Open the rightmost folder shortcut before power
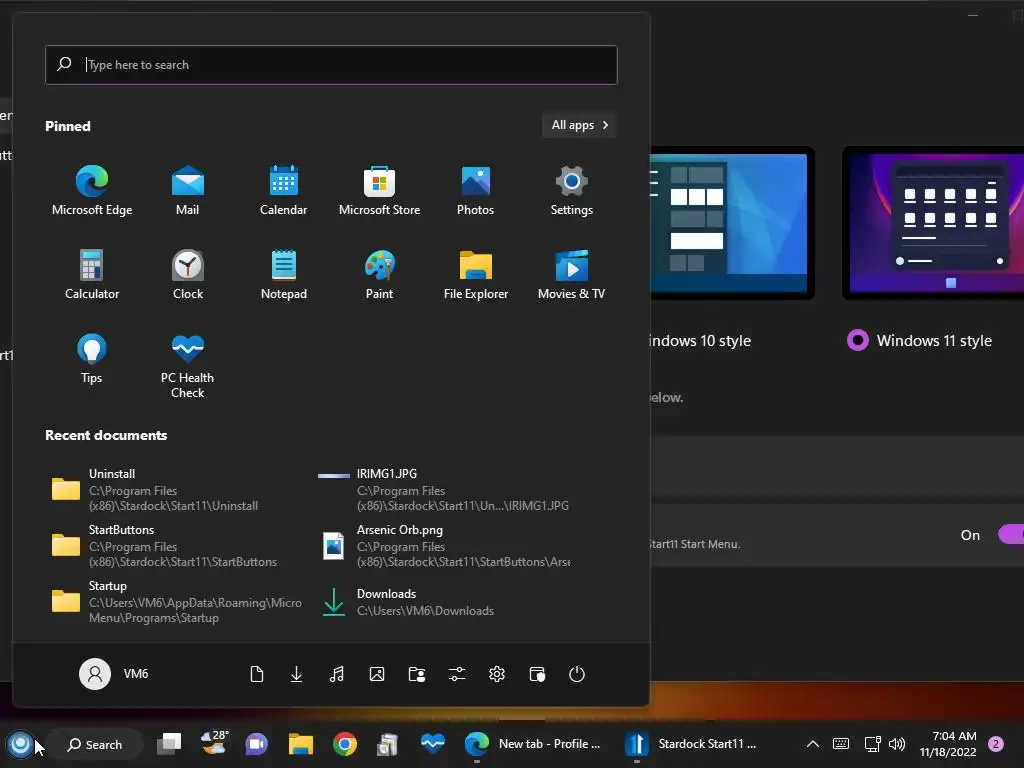 pyautogui.click(x=537, y=674)
